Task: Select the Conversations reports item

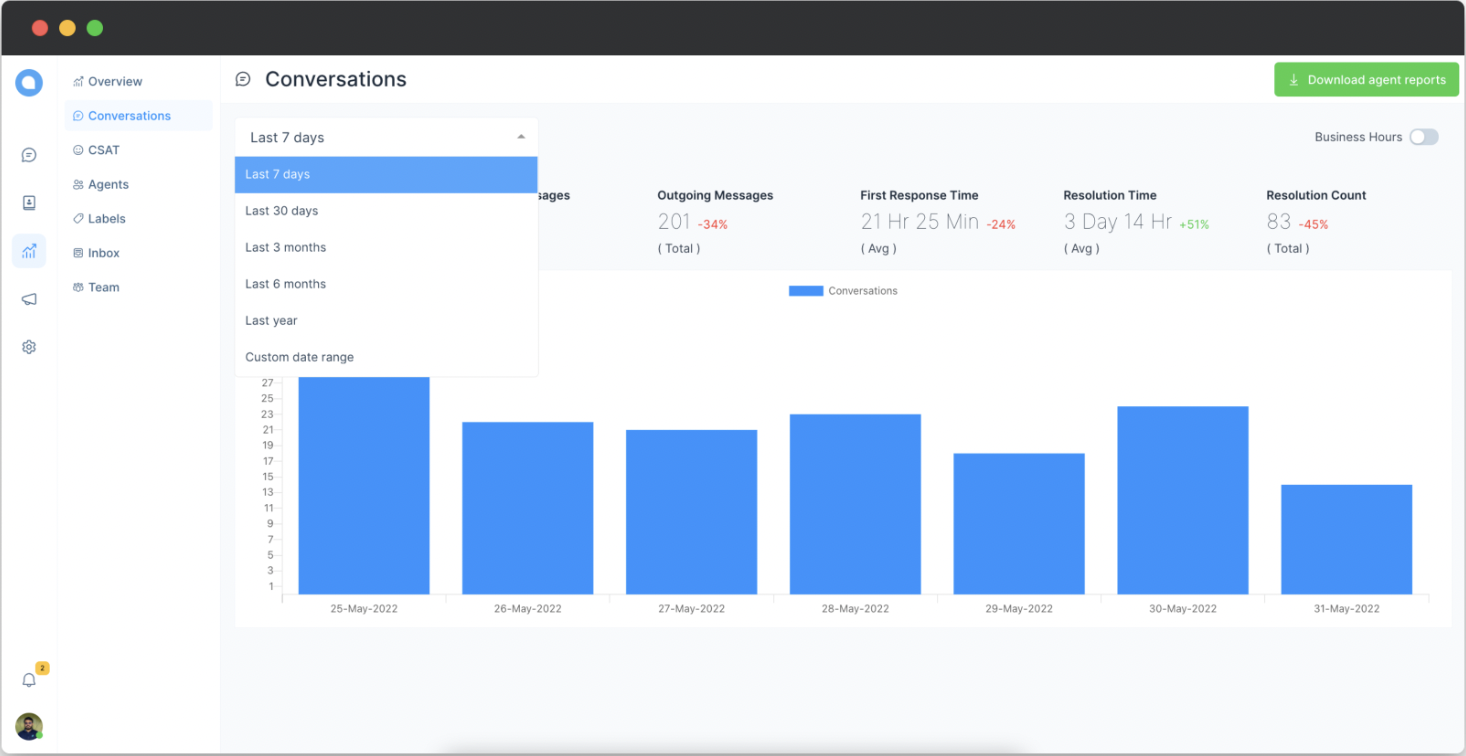Action: (x=138, y=116)
